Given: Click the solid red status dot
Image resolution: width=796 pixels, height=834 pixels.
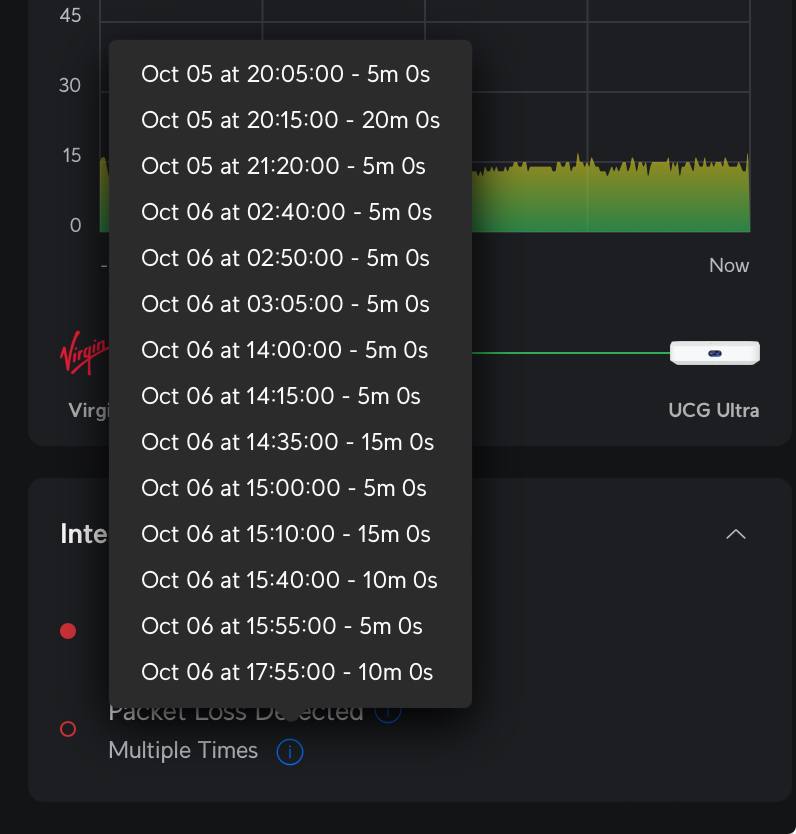Looking at the screenshot, I should (x=68, y=630).
